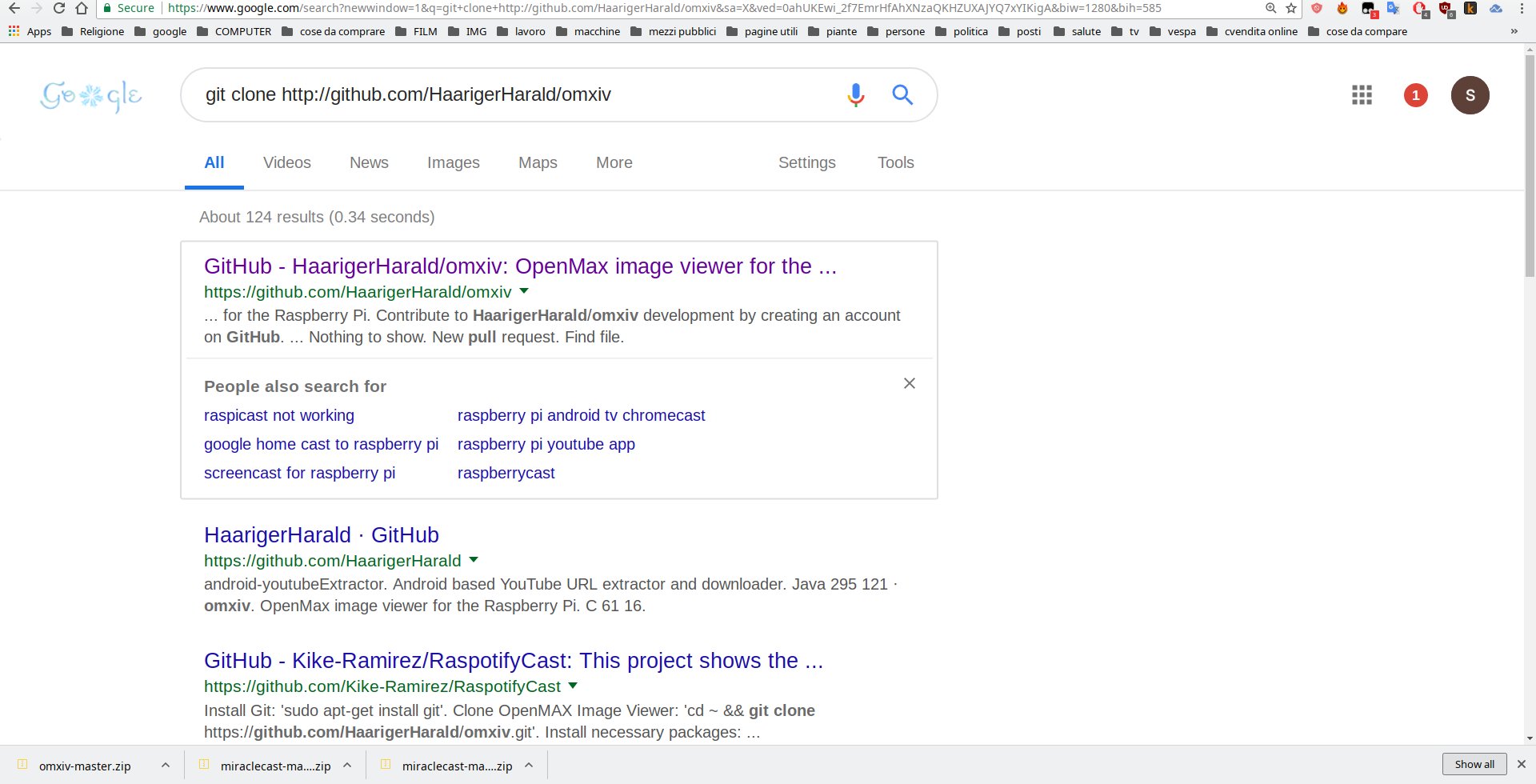Click the Google doodle logo

91,95
